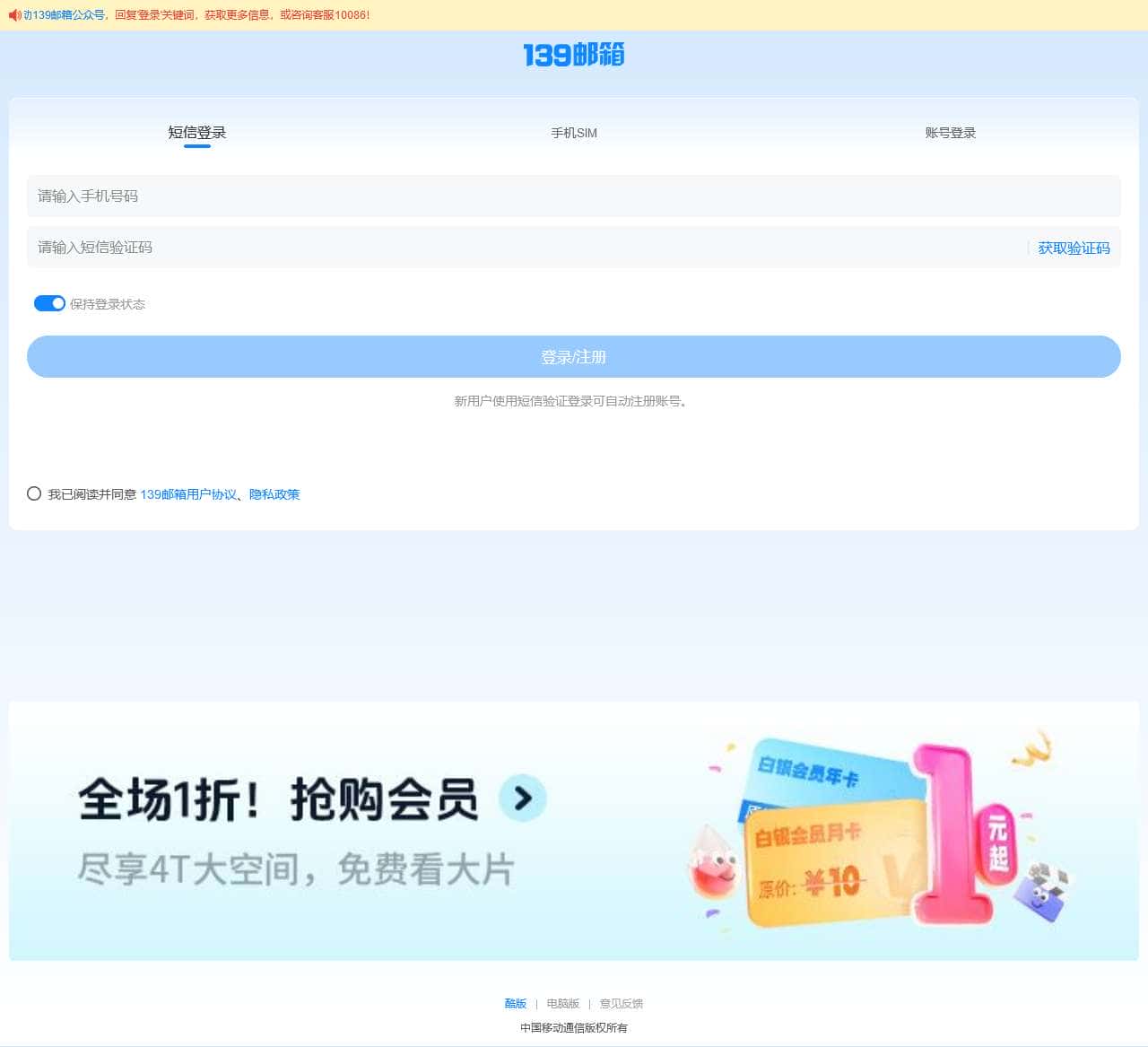Click the arrow icon on membership banner

(522, 798)
